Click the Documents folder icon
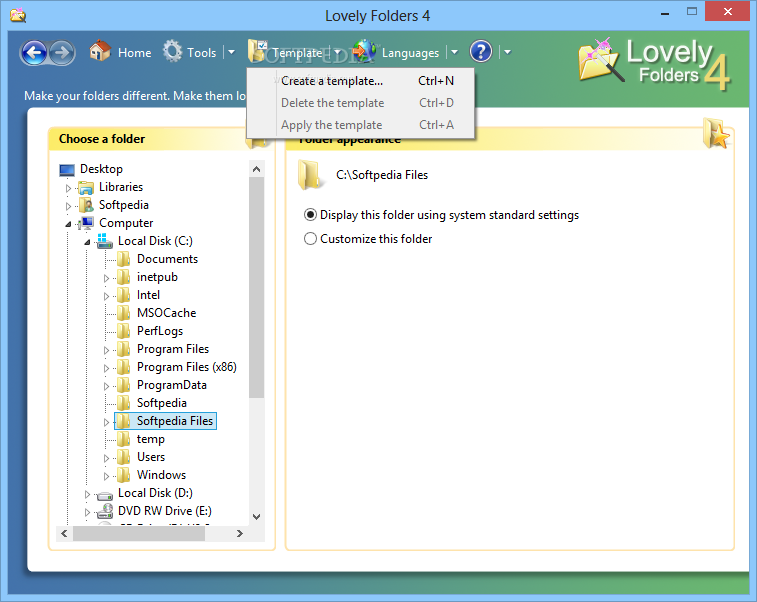The width and height of the screenshot is (757, 602). (124, 259)
